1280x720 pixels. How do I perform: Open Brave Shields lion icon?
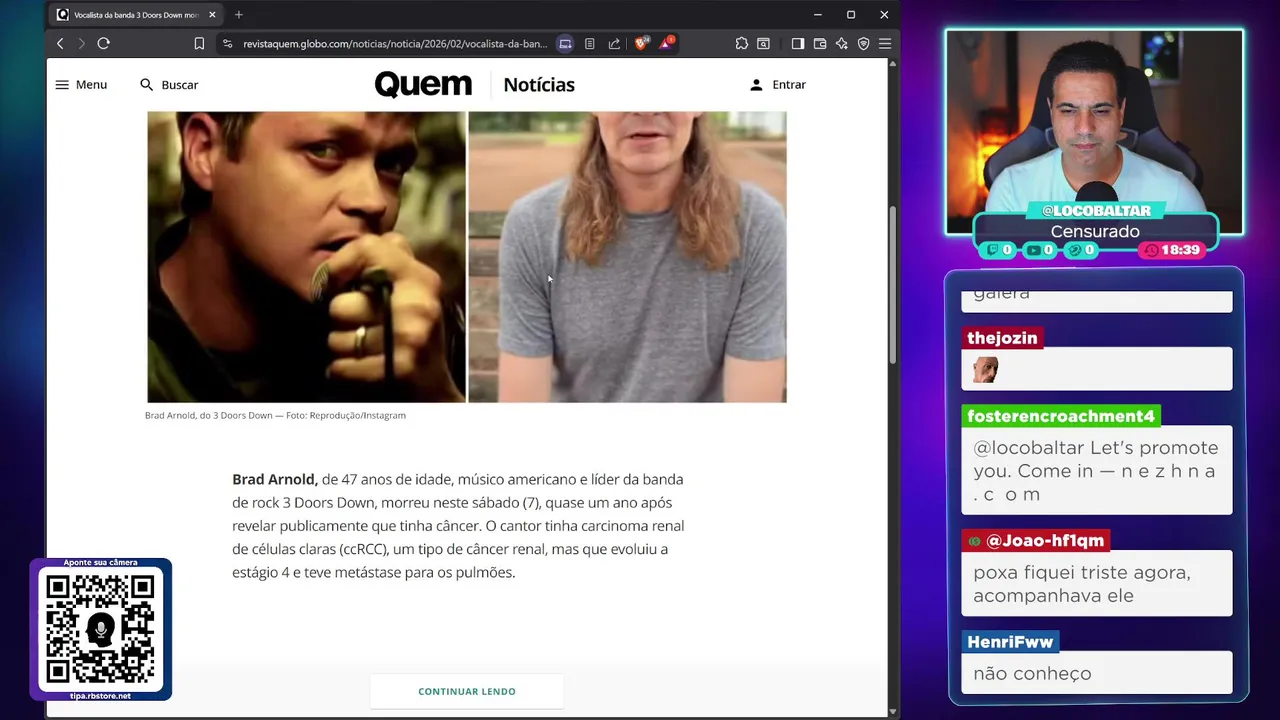642,43
